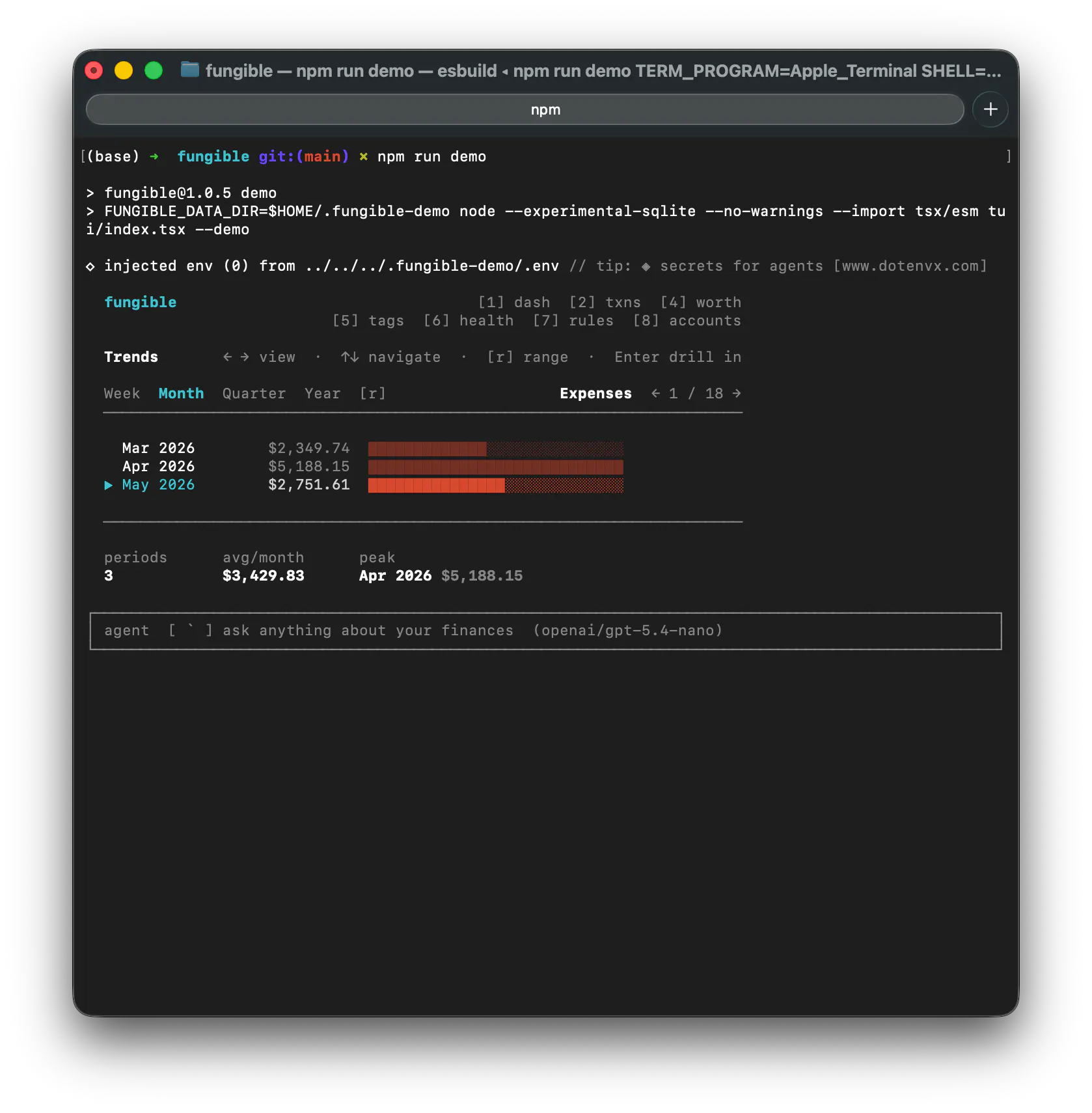The image size is (1092, 1113).
Task: Select the npm tab
Action: tap(525, 109)
